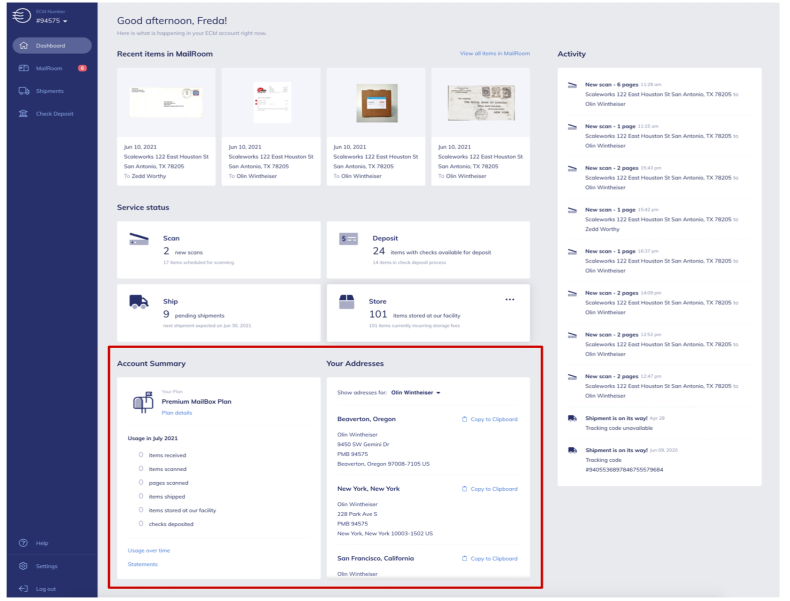This screenshot has height=601, width=790.
Task: Copy San Francisco address to clipboard
Action: click(x=490, y=559)
